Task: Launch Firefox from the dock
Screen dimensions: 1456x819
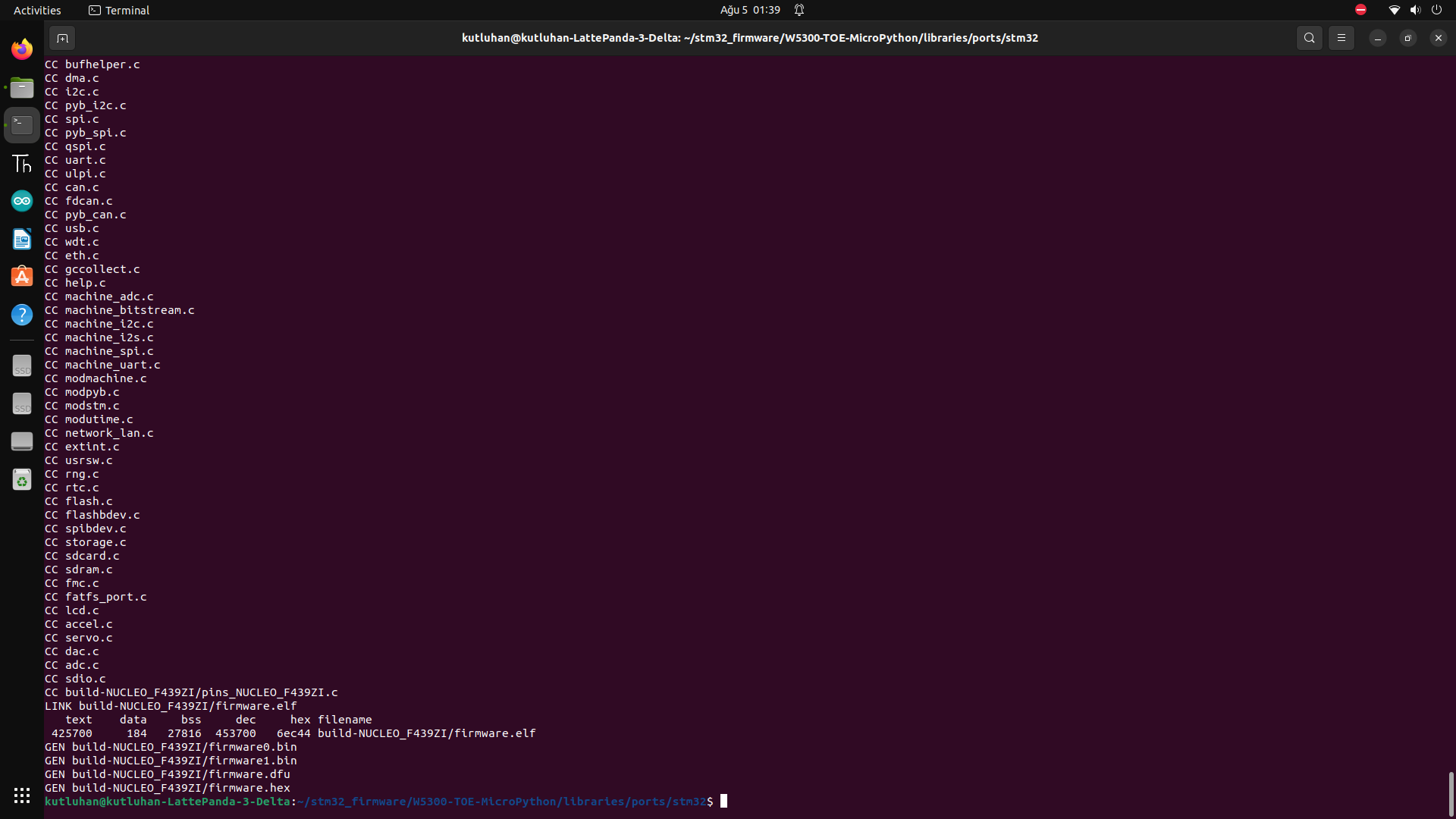Action: point(21,49)
